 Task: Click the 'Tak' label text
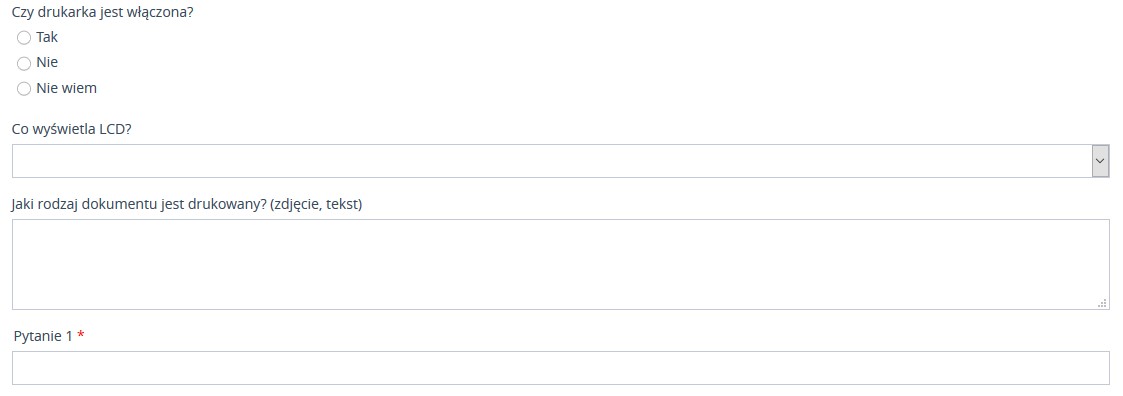(x=47, y=37)
